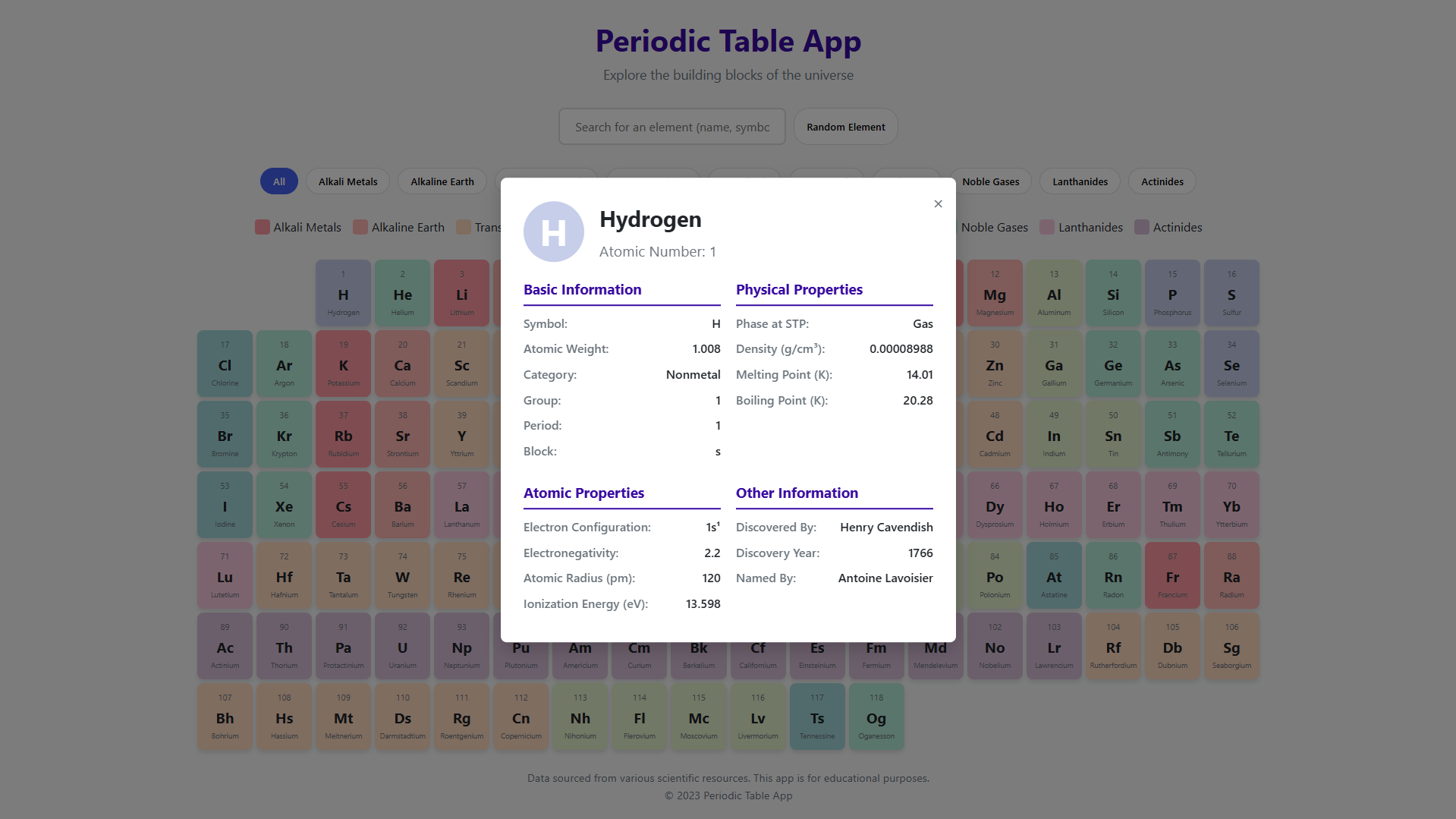Click the Actinides legend swatch
This screenshot has width=1456, height=819.
[1142, 227]
